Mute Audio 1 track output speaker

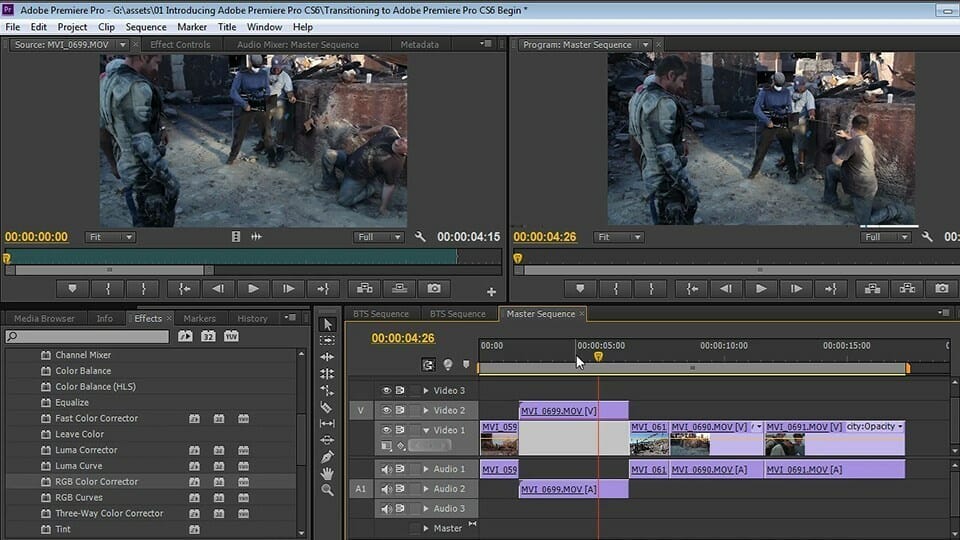[x=386, y=469]
